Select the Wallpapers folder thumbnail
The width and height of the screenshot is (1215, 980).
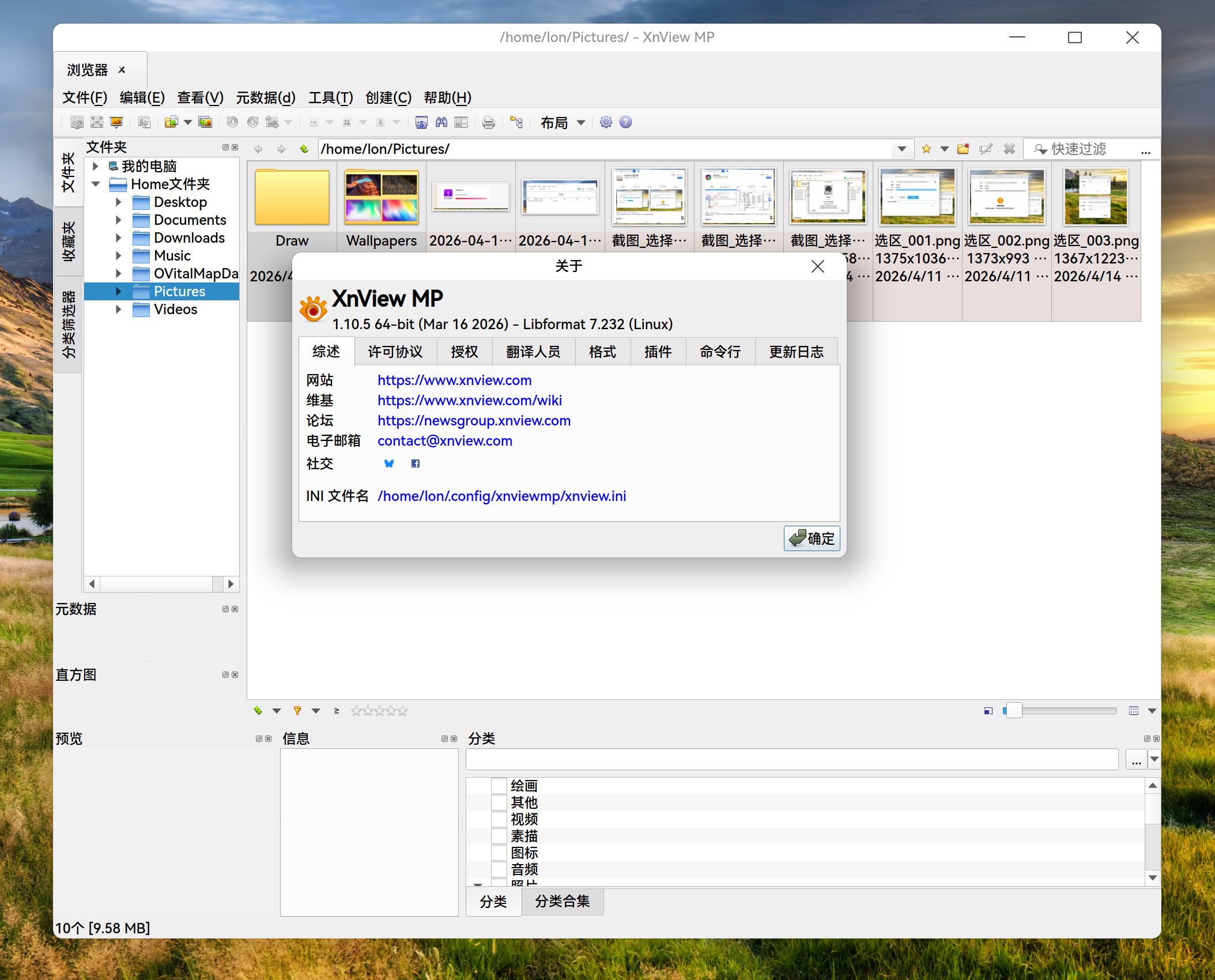tap(381, 198)
